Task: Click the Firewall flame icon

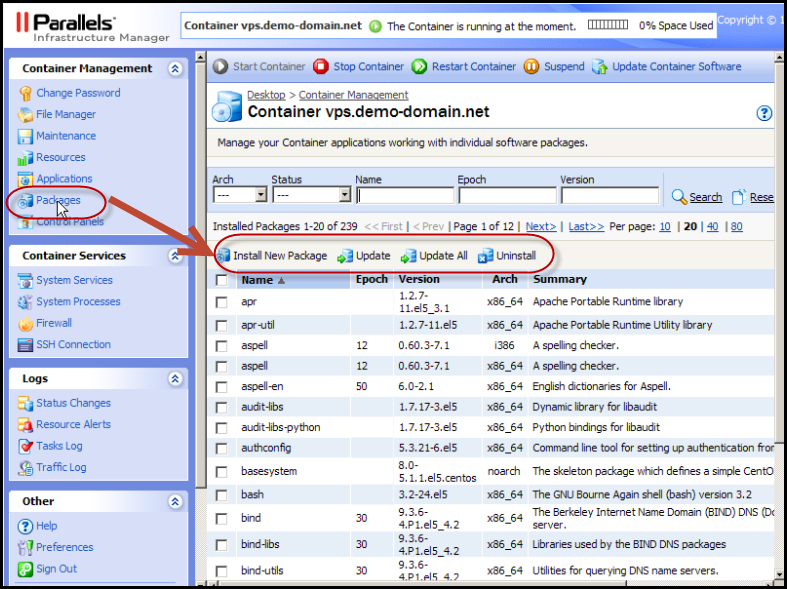Action: pyautogui.click(x=25, y=324)
